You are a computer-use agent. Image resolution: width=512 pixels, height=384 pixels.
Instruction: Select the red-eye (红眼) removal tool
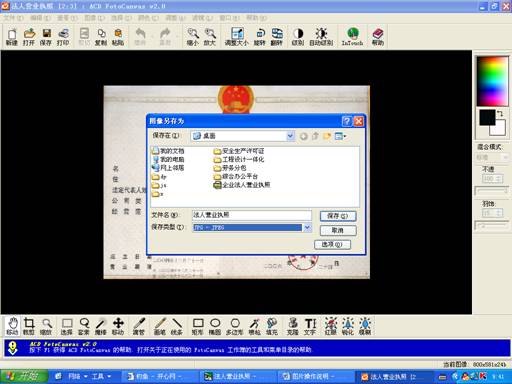tap(331, 327)
